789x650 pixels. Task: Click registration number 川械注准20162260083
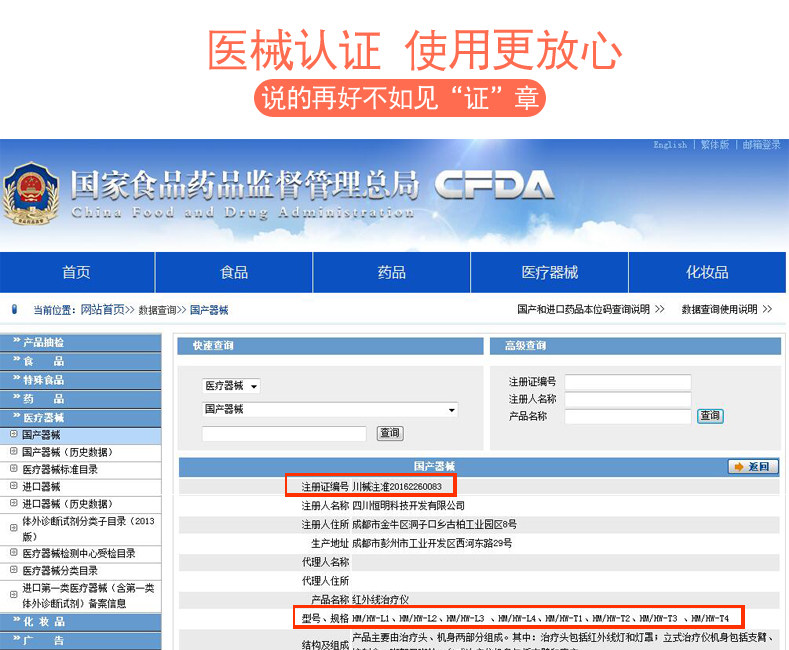[x=397, y=486]
